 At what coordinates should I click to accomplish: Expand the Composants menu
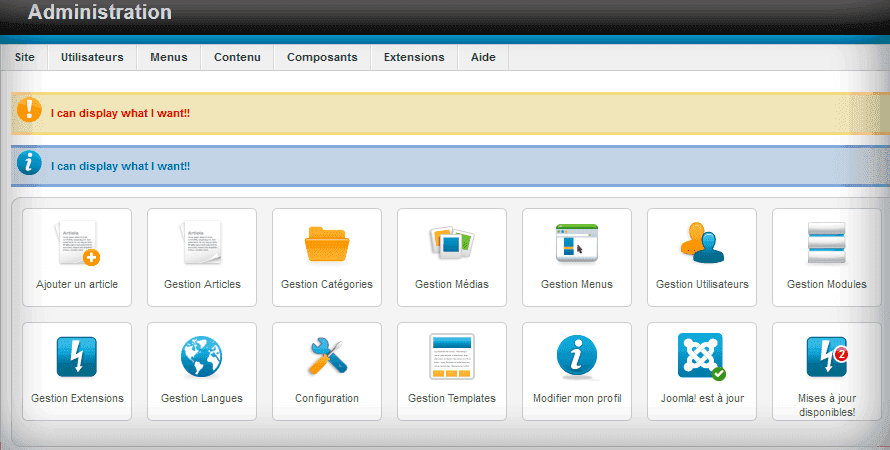(322, 57)
